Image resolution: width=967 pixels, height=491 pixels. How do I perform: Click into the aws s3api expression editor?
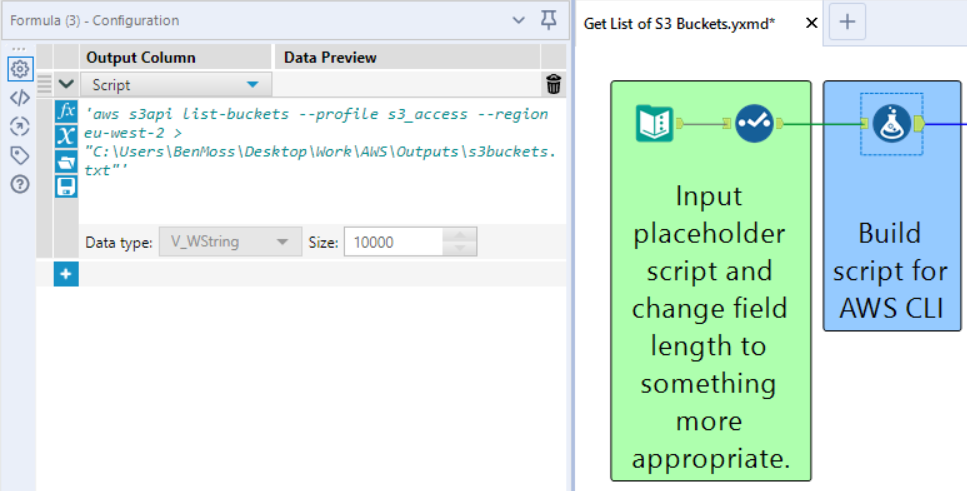click(322, 160)
